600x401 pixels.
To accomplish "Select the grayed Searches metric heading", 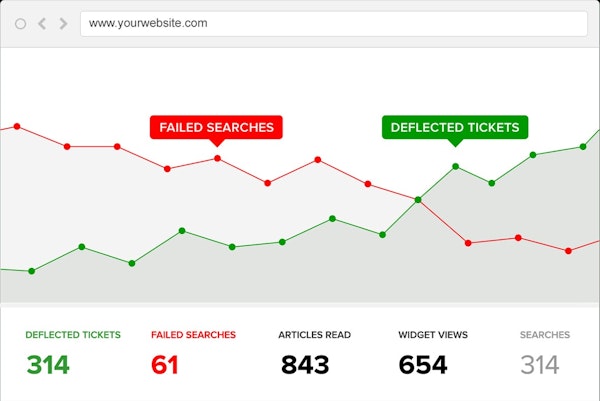I will [545, 335].
